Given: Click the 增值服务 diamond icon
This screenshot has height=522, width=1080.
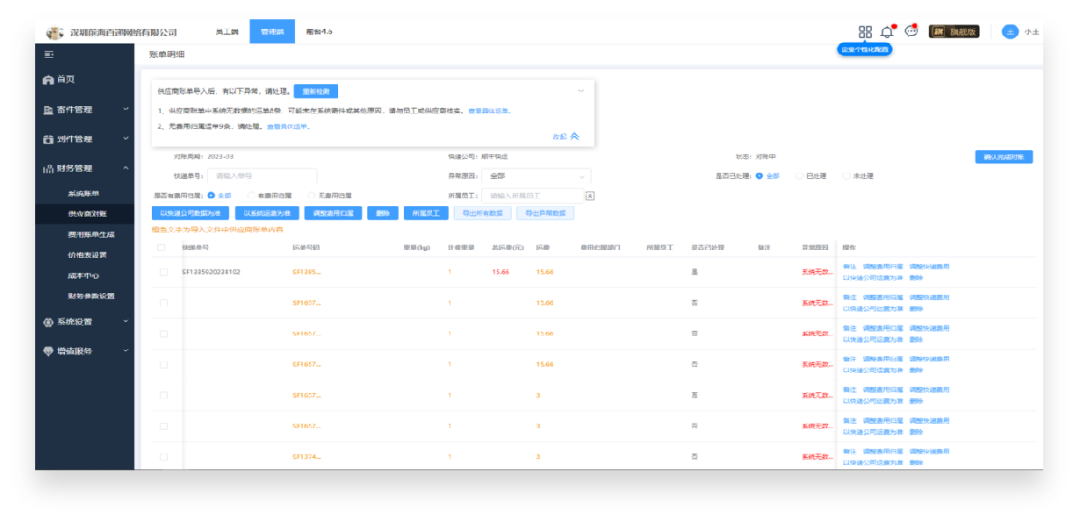Looking at the screenshot, I should point(48,351).
